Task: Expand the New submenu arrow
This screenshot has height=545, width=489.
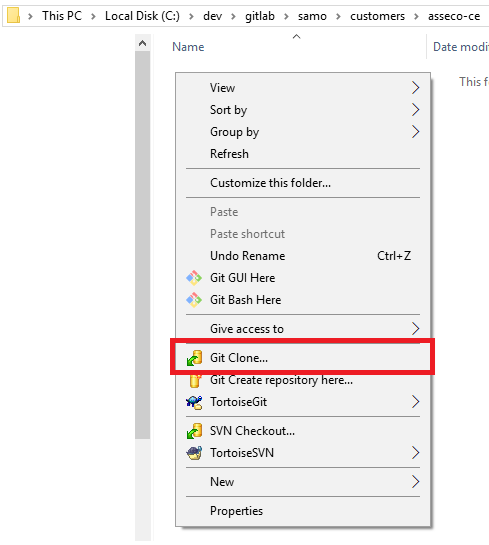Action: pyautogui.click(x=416, y=482)
